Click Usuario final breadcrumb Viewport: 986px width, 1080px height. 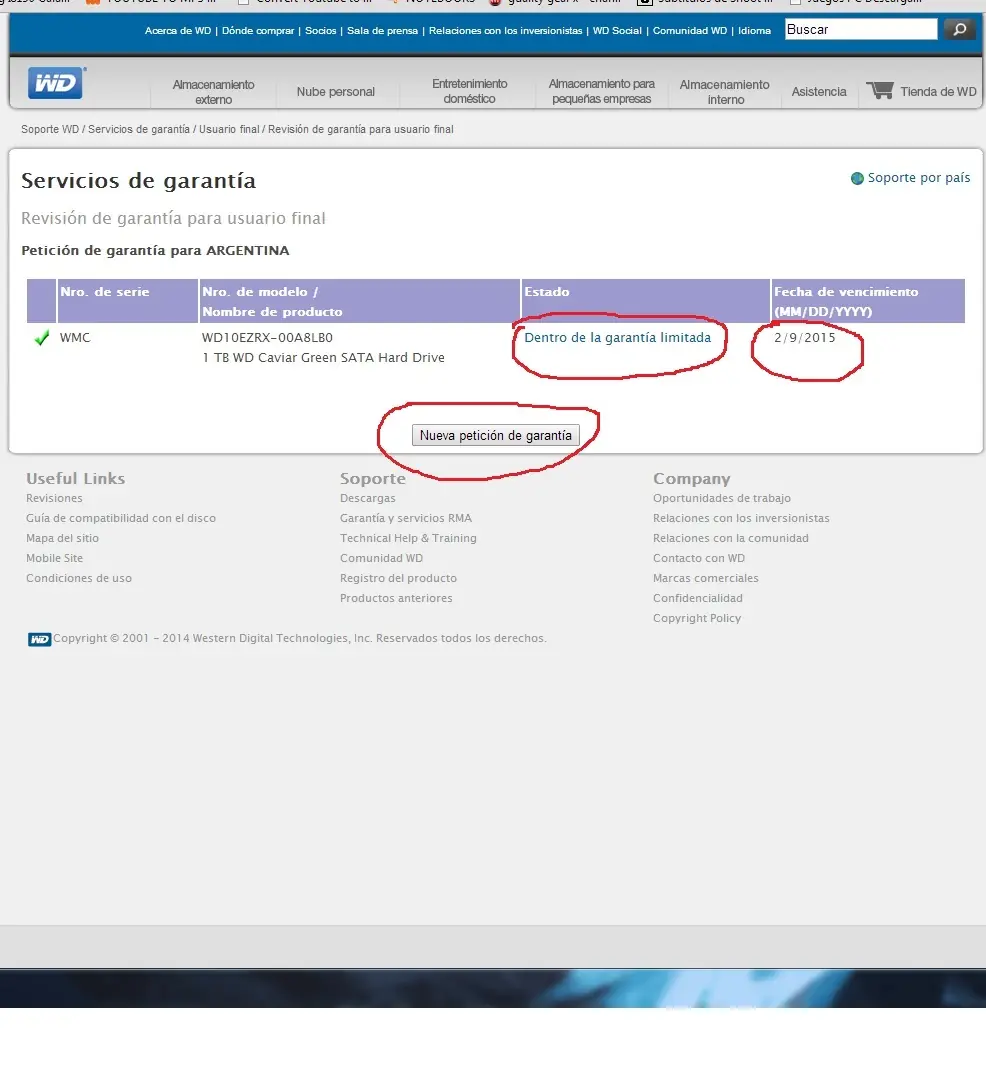pyautogui.click(x=229, y=129)
